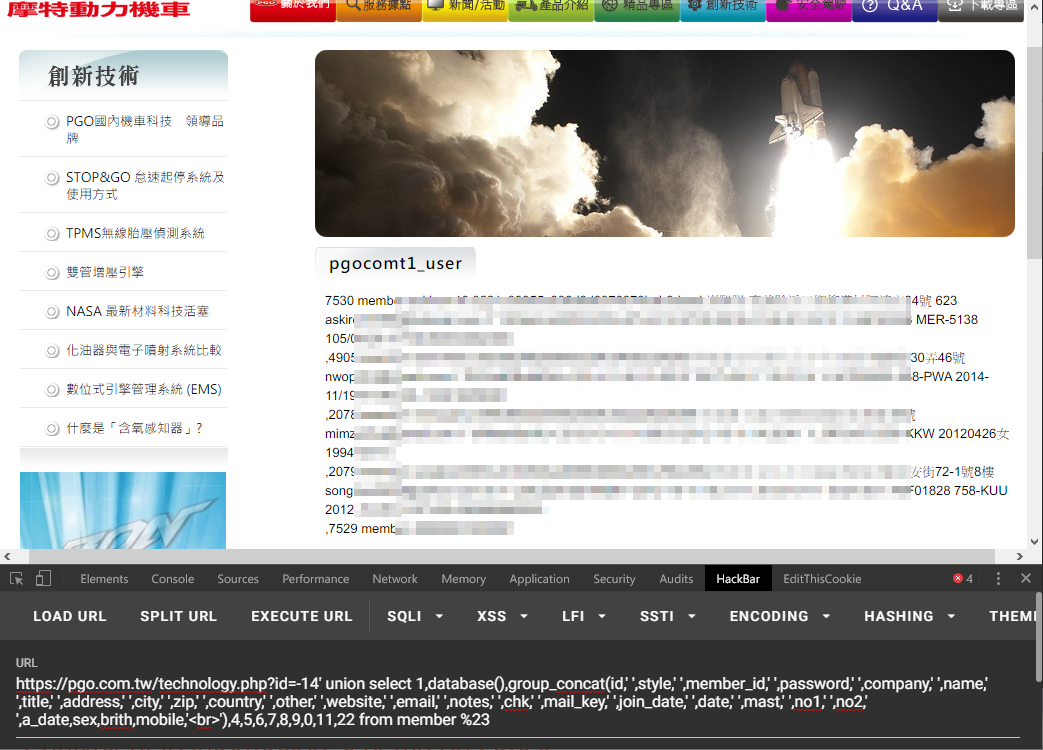The image size is (1043, 750).
Task: Click the blue banner image in sidebar
Action: [123, 510]
